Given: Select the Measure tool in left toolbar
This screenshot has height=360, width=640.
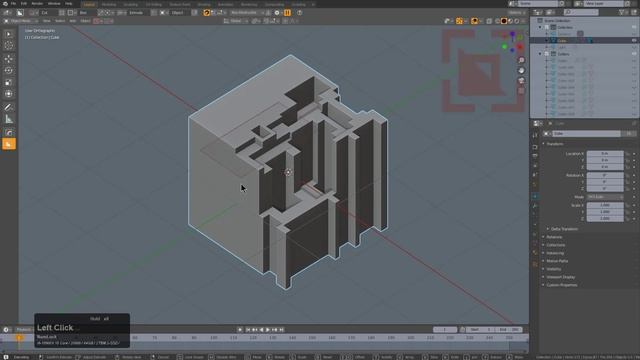Looking at the screenshot, I should click(x=9, y=119).
